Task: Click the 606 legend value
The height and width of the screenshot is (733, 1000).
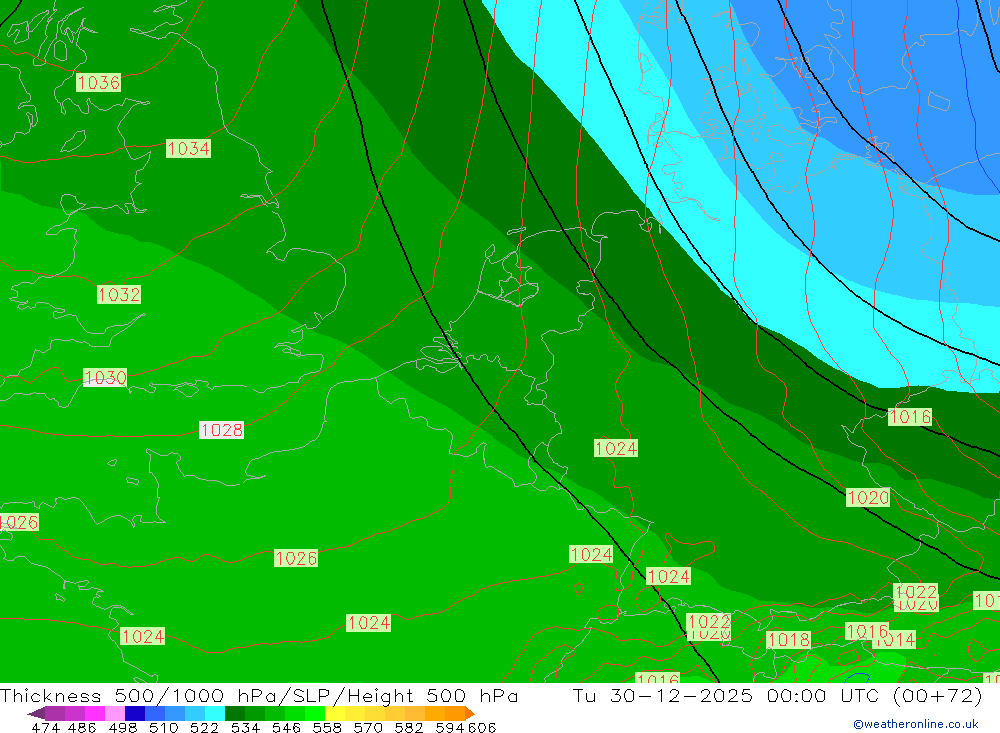Action: (482, 727)
